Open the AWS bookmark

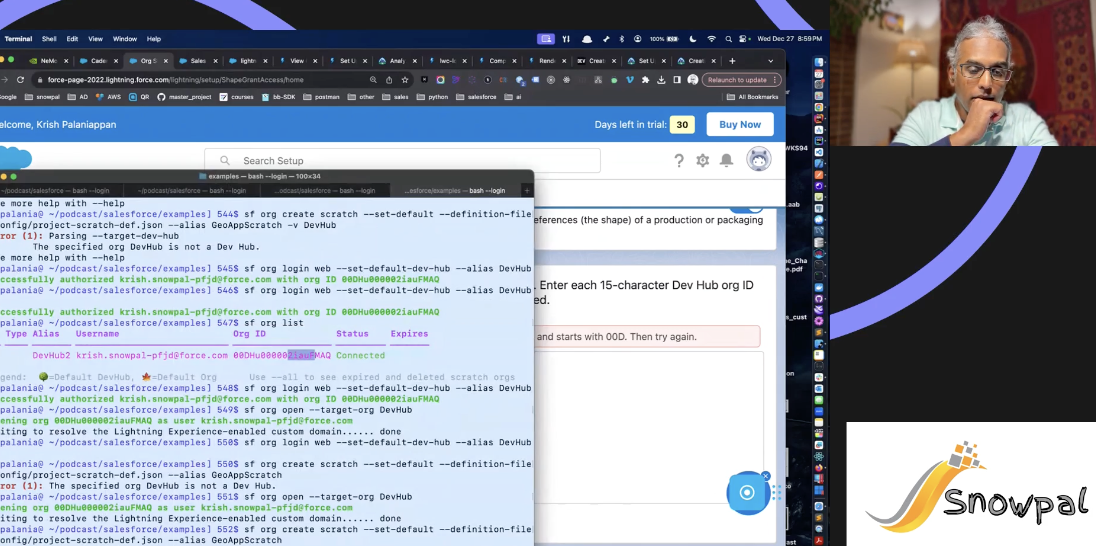(109, 97)
